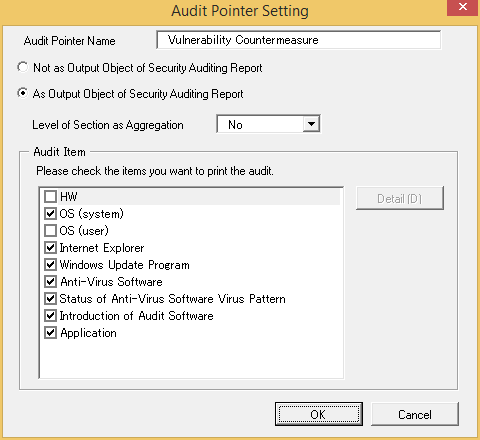480x440 pixels.
Task: Select the HW row label in list
Action: (69, 197)
